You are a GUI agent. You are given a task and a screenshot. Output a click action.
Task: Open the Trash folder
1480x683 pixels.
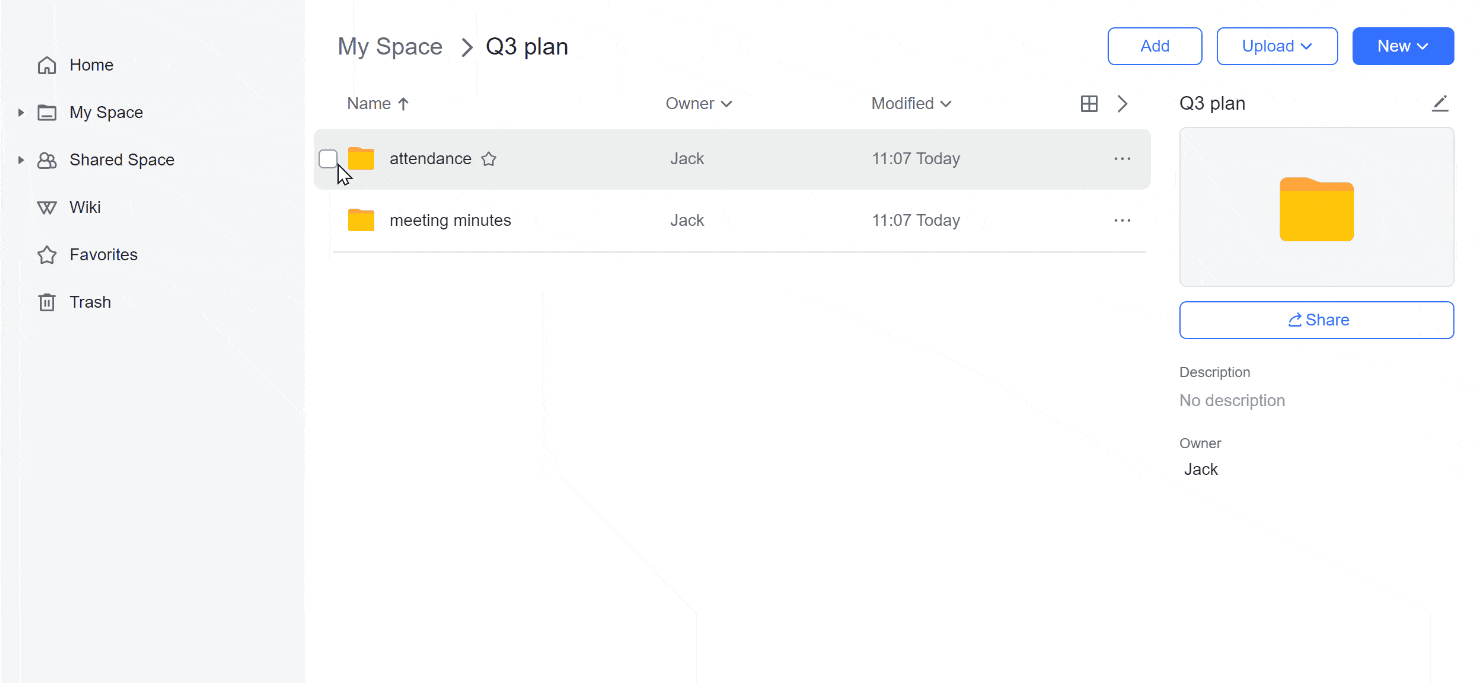[x=89, y=302]
